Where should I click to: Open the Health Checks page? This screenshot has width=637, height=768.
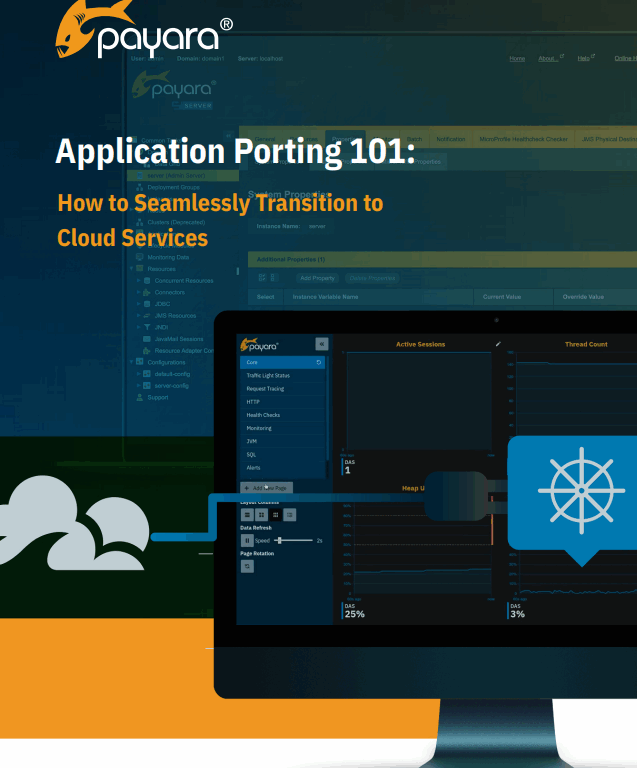tap(263, 415)
